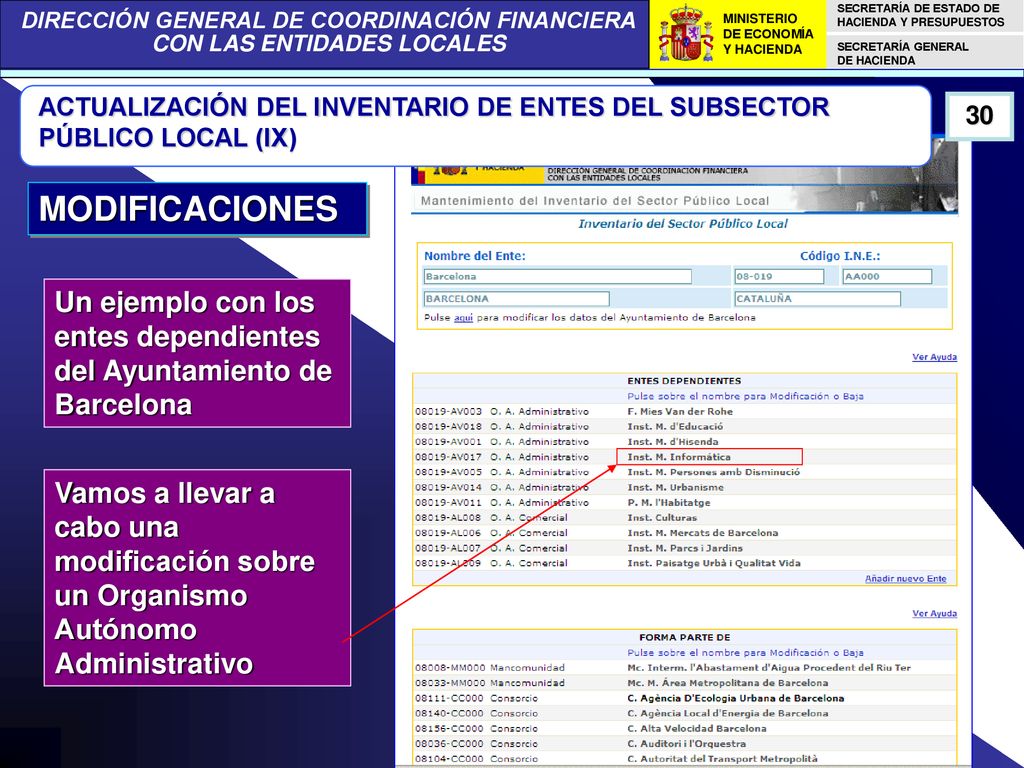Click the code '08019-AV003' cell
Viewport: 1024px width, 768px height.
tap(448, 411)
